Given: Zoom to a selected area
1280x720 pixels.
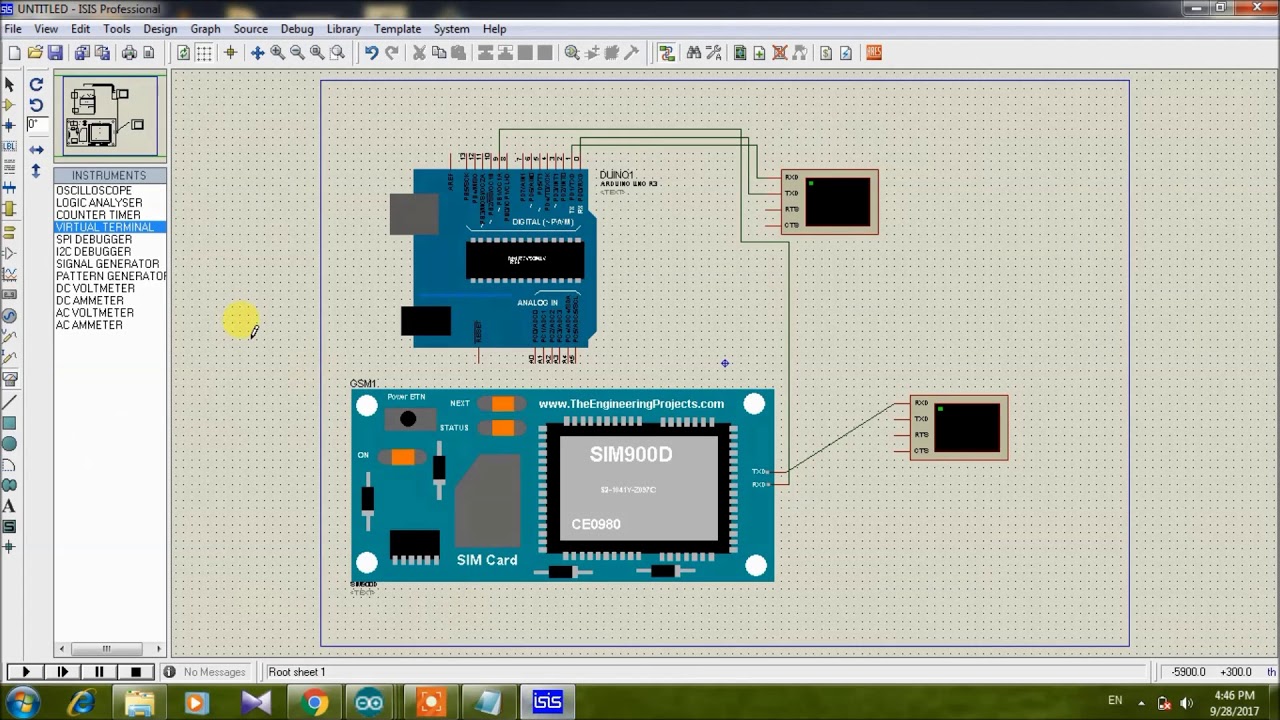Looking at the screenshot, I should coord(337,53).
